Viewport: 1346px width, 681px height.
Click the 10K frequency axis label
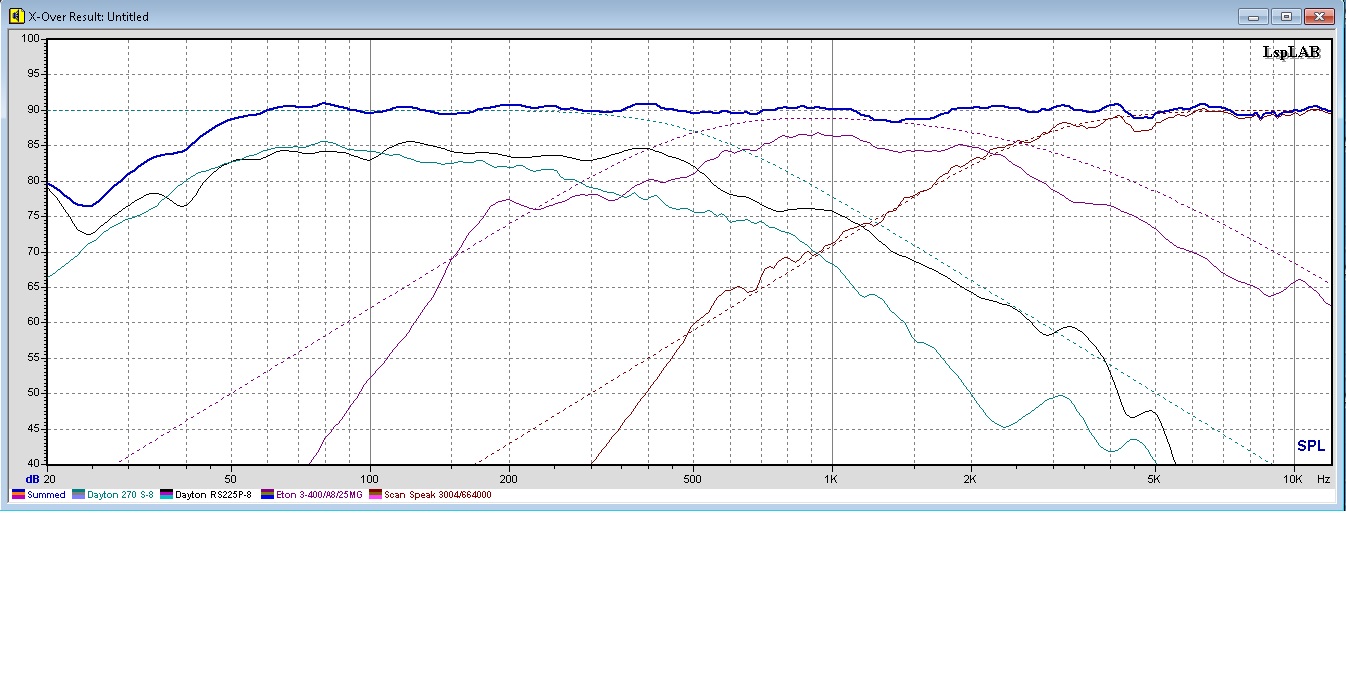coord(1293,479)
